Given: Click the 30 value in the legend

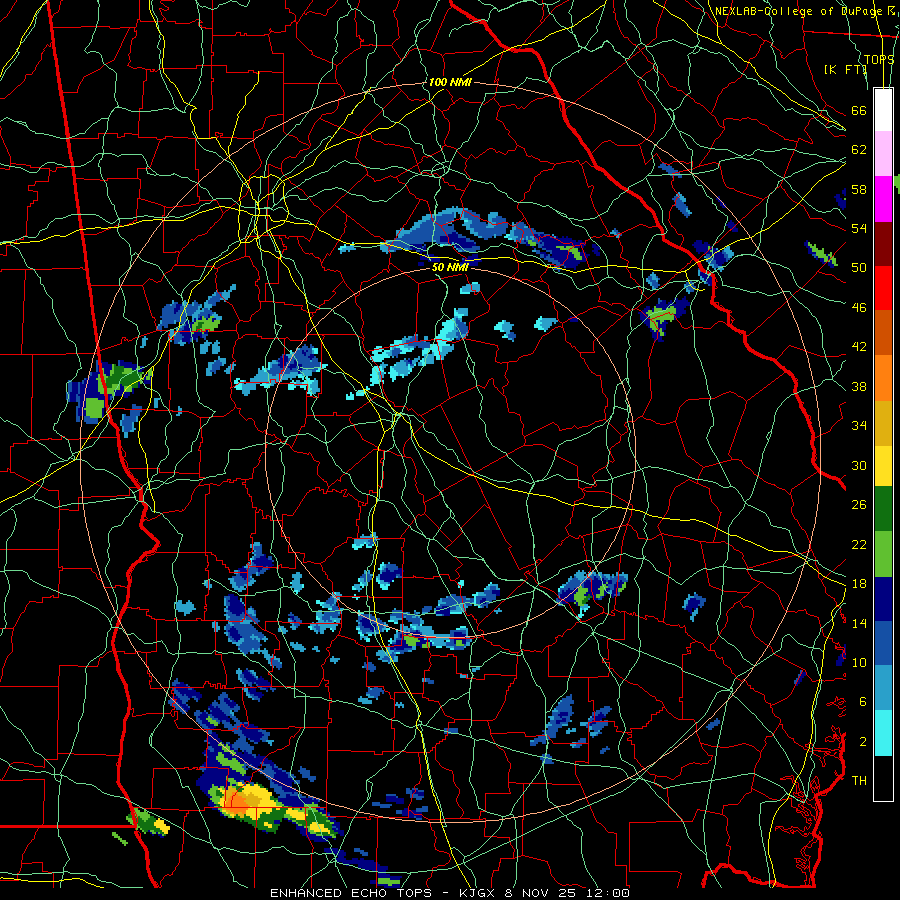Looking at the screenshot, I should pos(859,465).
